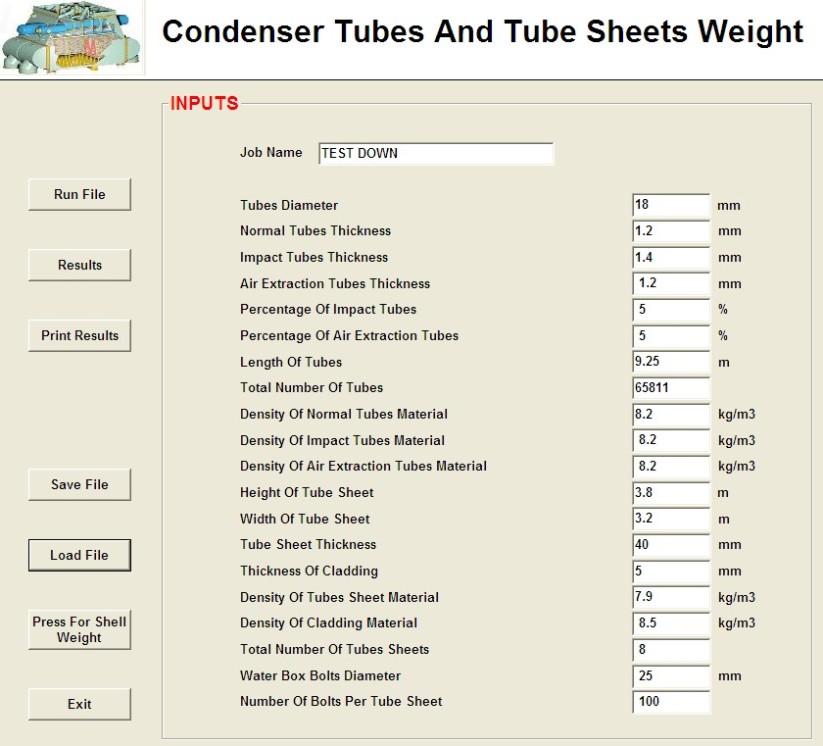This screenshot has width=823, height=746.
Task: Click the condenser image in the header
Action: point(72,37)
